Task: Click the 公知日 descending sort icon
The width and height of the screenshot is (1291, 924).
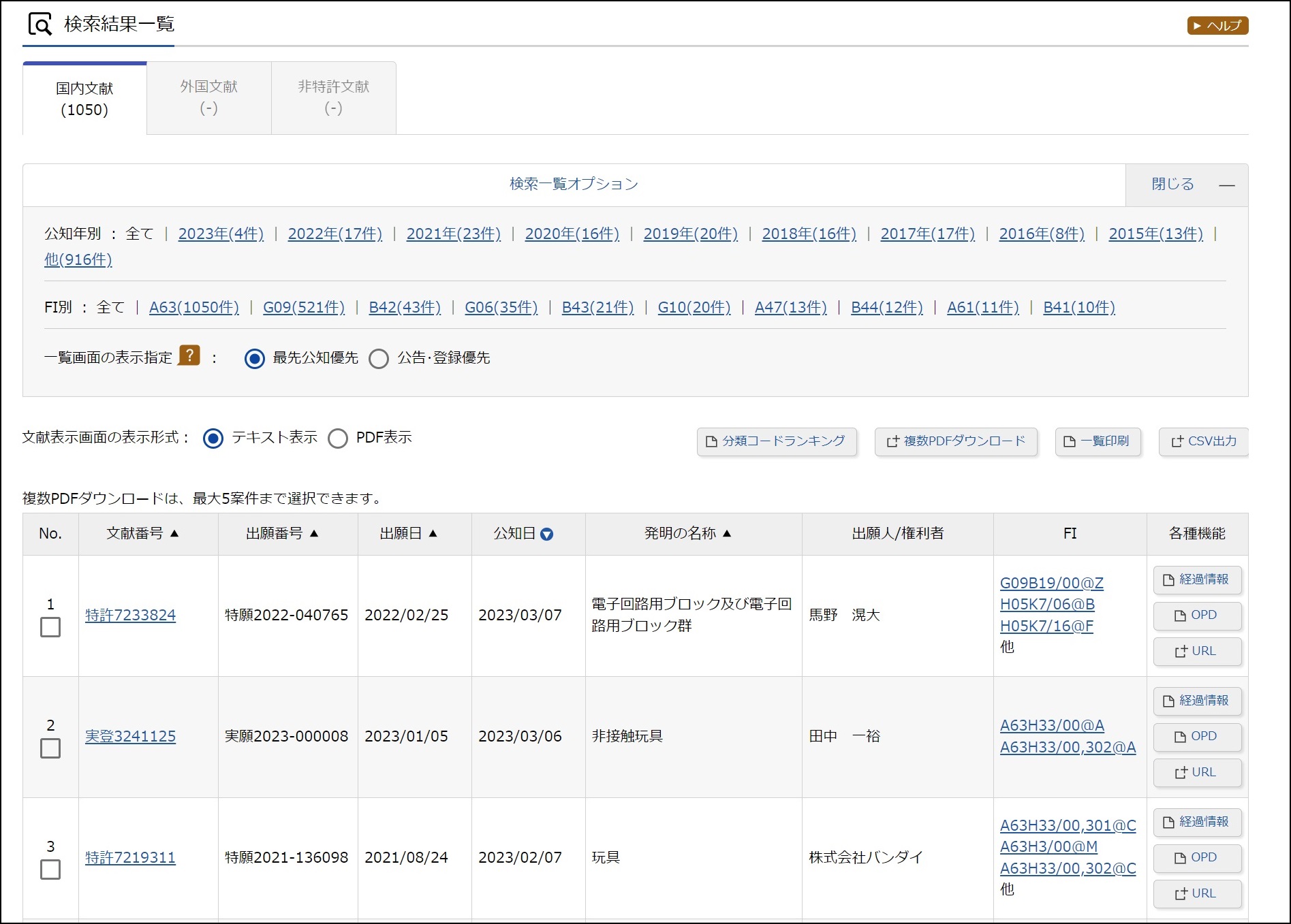Action: [546, 535]
